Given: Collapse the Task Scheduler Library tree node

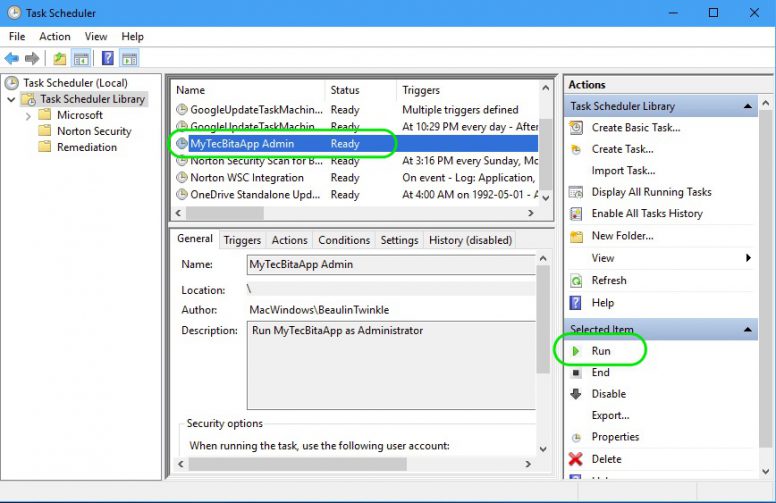Looking at the screenshot, I should click(11, 100).
